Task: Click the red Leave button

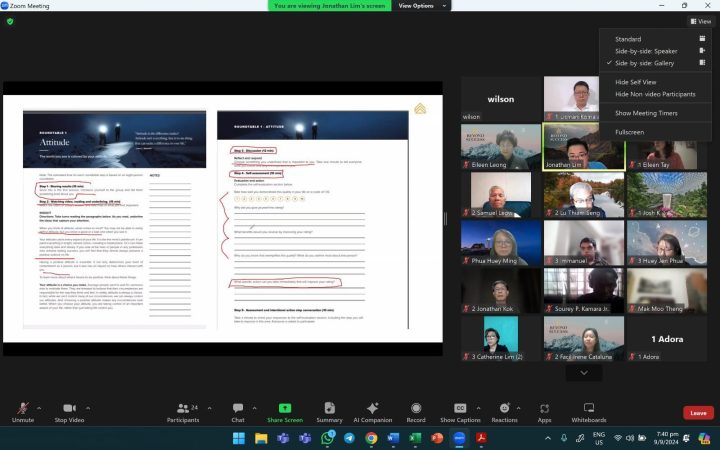Action: point(698,412)
